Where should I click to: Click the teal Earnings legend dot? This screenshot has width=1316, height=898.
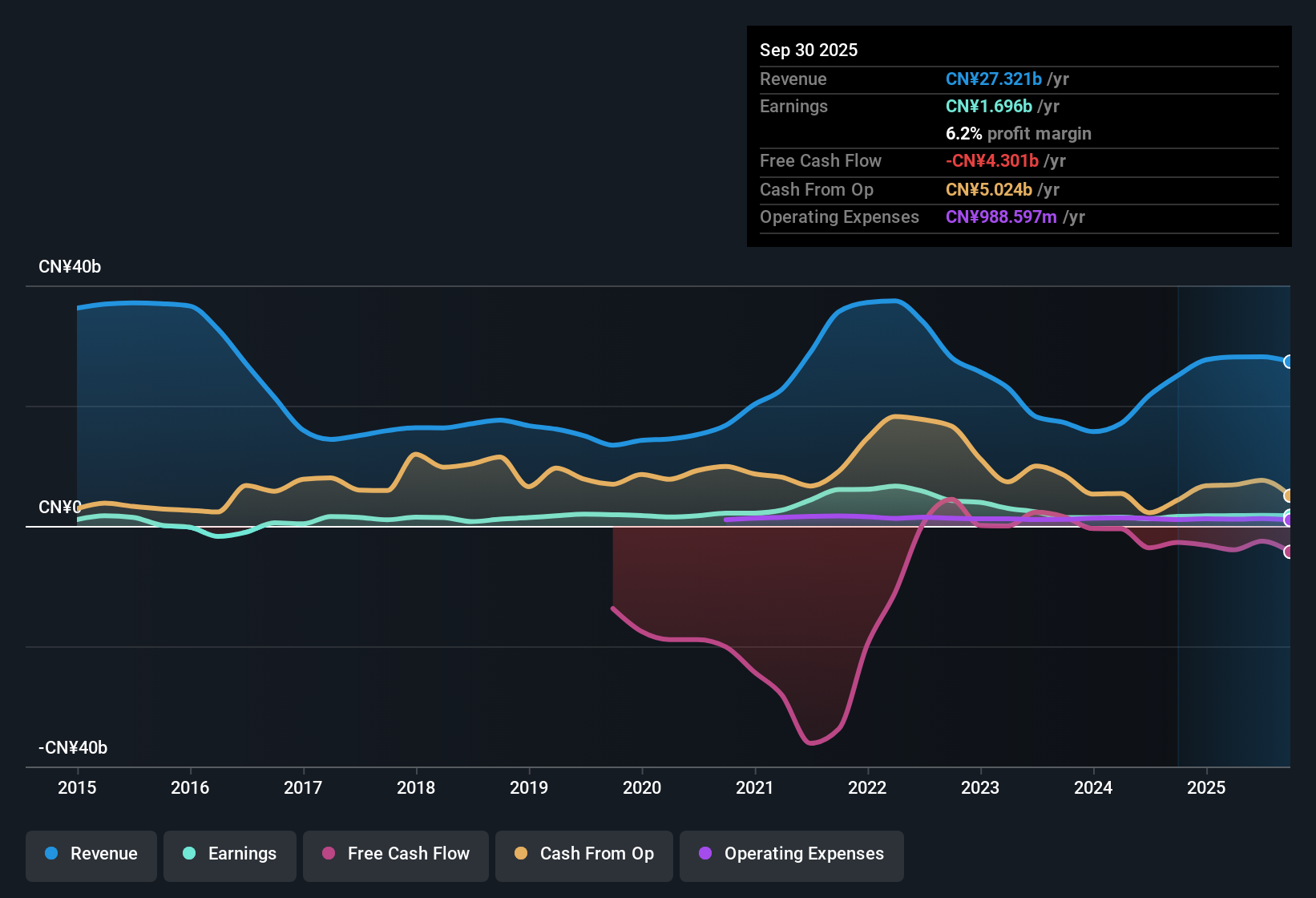click(189, 854)
